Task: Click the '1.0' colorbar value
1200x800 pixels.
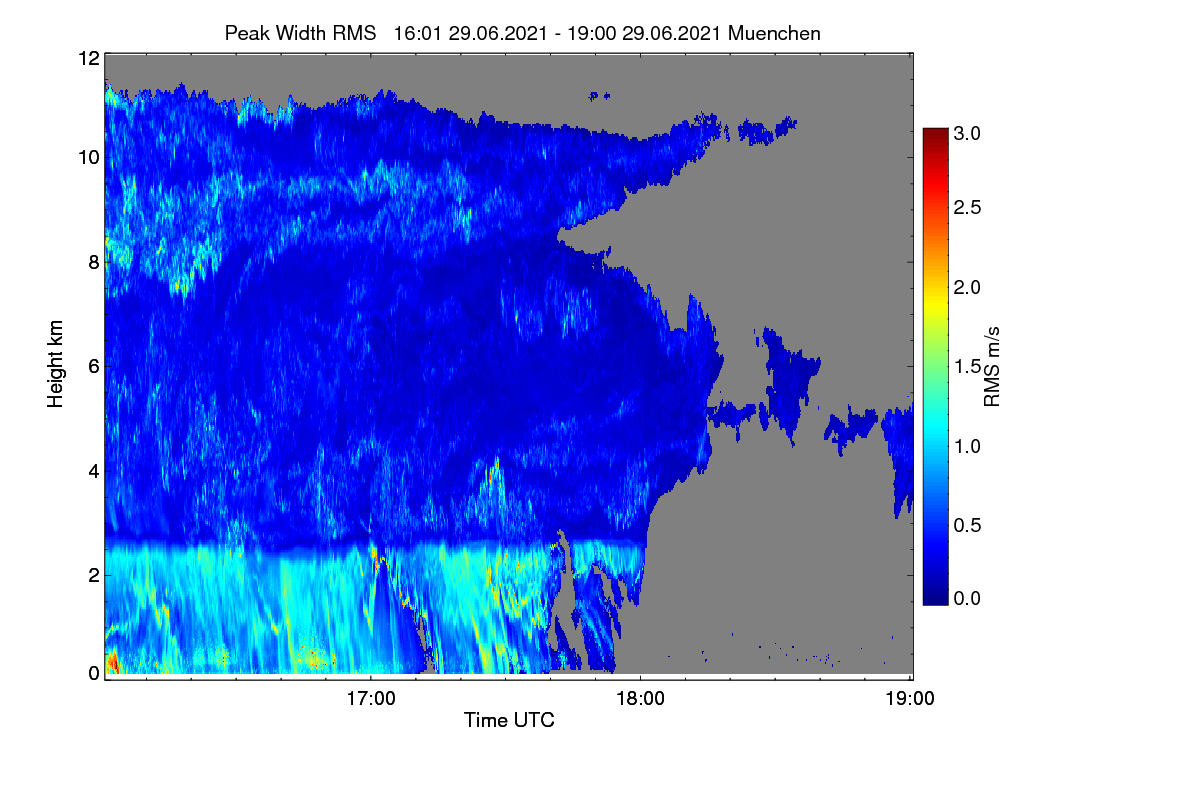Action: point(969,446)
